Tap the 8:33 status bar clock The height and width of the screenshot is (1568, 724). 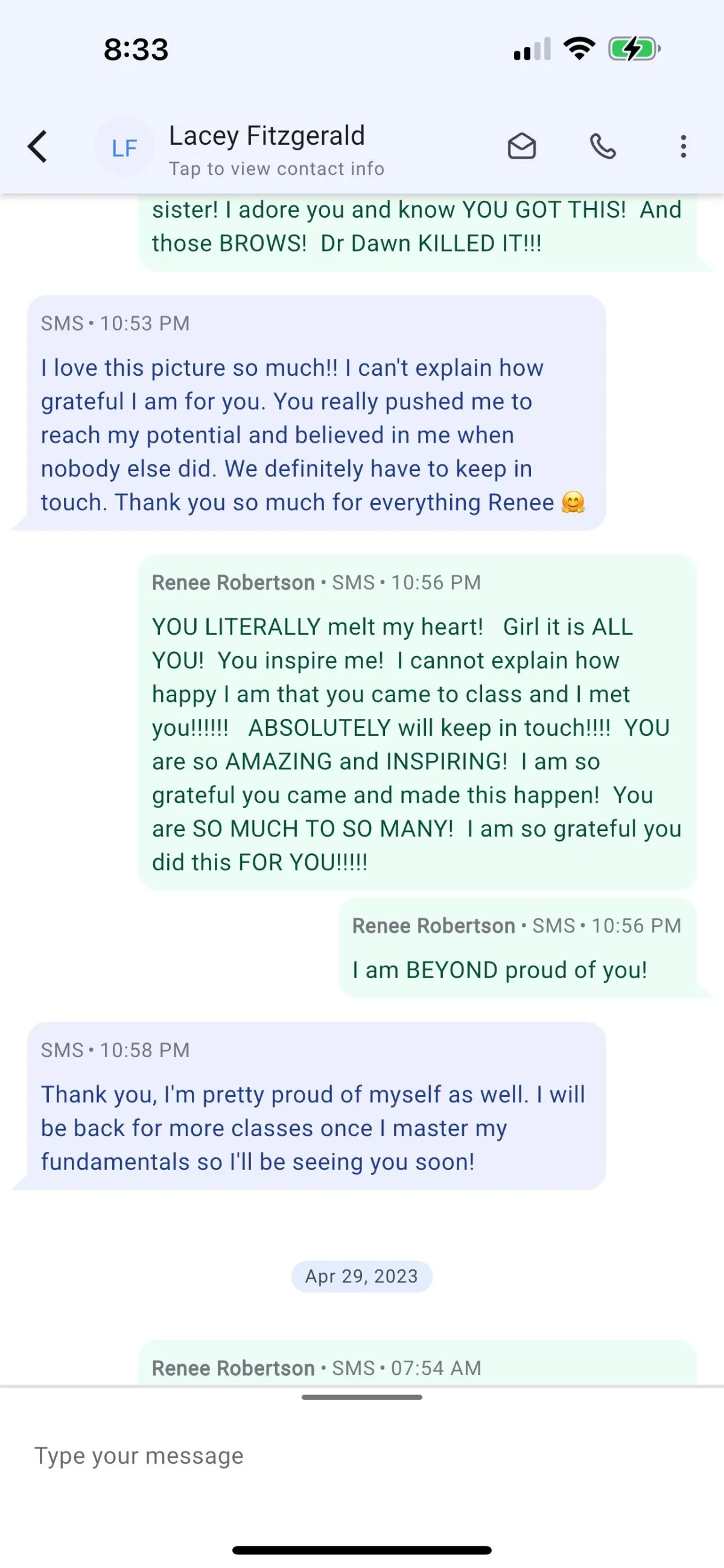click(x=136, y=49)
